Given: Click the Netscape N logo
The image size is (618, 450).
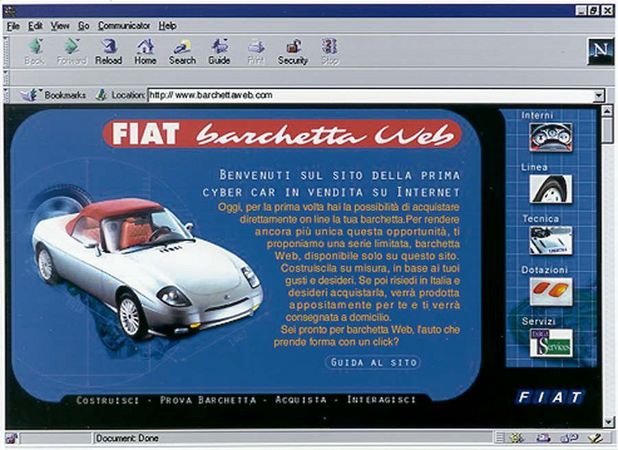Looking at the screenshot, I should (x=599, y=52).
